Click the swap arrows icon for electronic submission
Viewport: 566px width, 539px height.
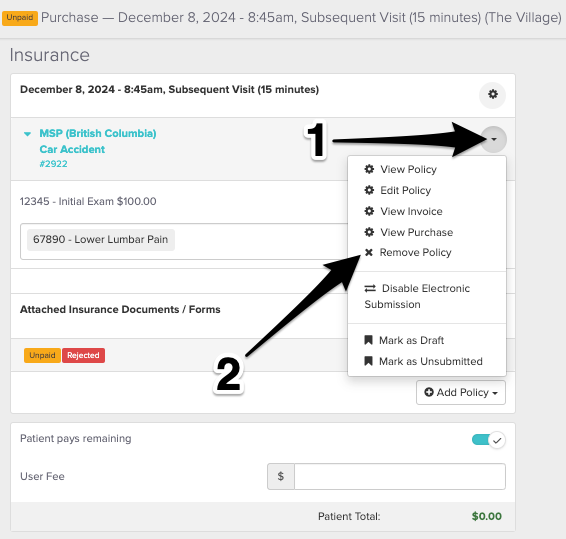(370, 288)
